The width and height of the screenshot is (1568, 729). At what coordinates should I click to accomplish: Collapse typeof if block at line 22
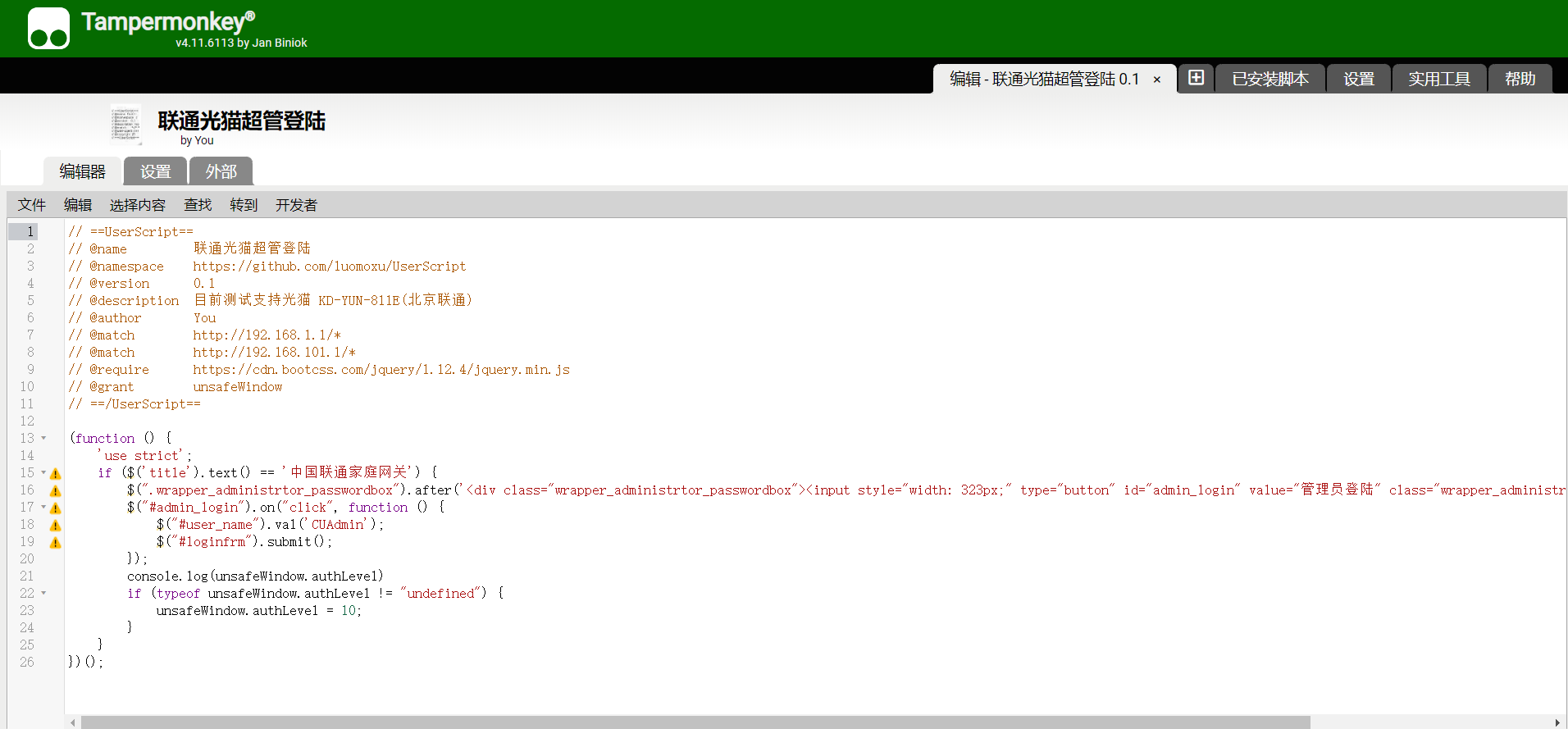[43, 593]
